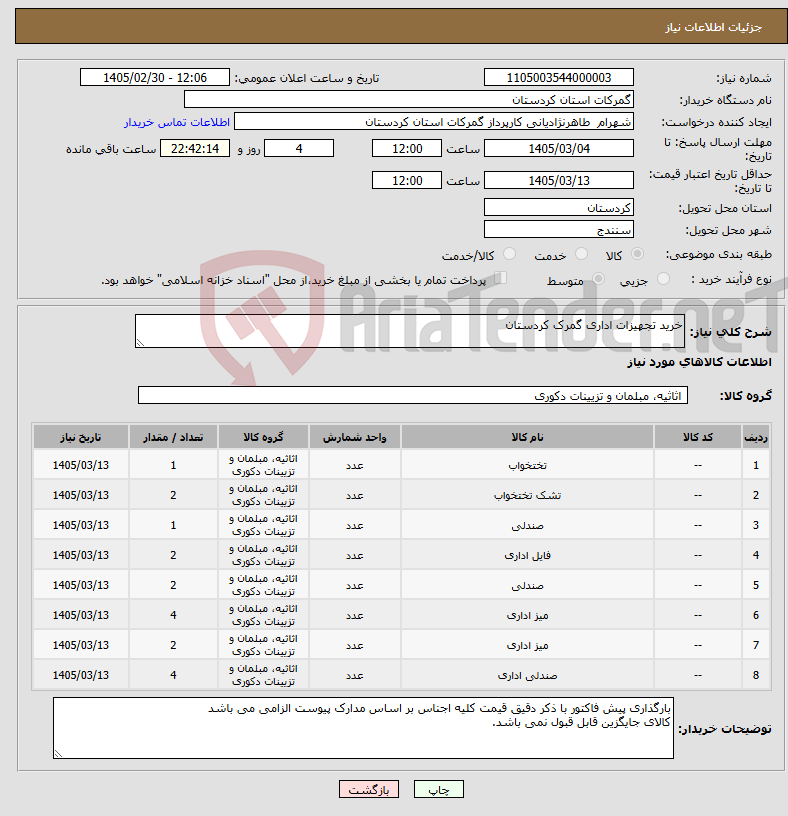
Task: Toggle the Islamic treasury payment checkbox
Action: pyautogui.click(x=500, y=278)
